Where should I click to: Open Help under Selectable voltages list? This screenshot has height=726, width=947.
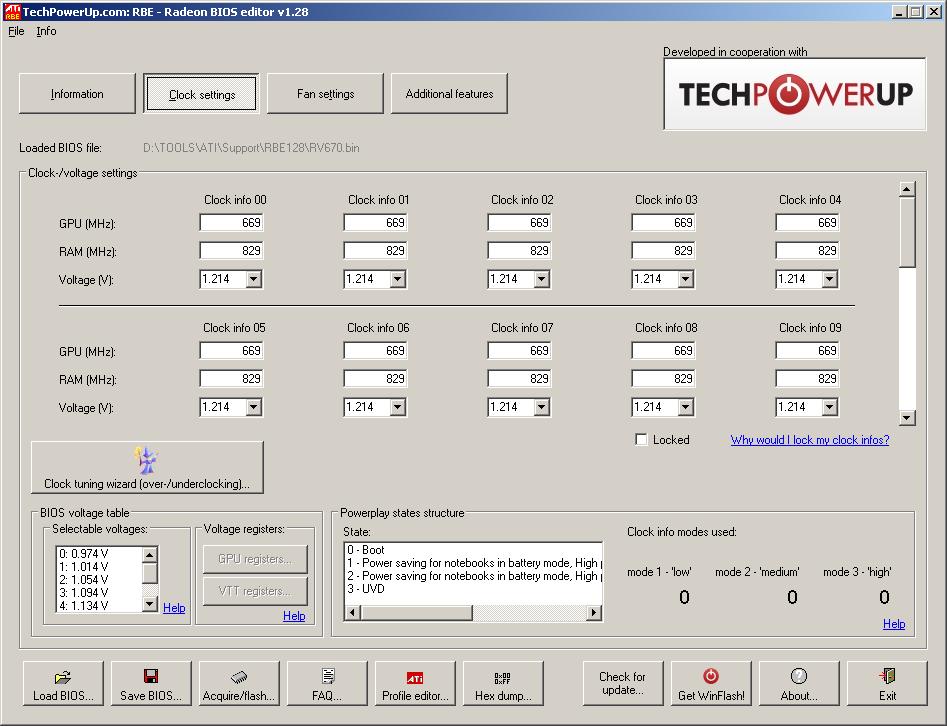click(x=174, y=608)
